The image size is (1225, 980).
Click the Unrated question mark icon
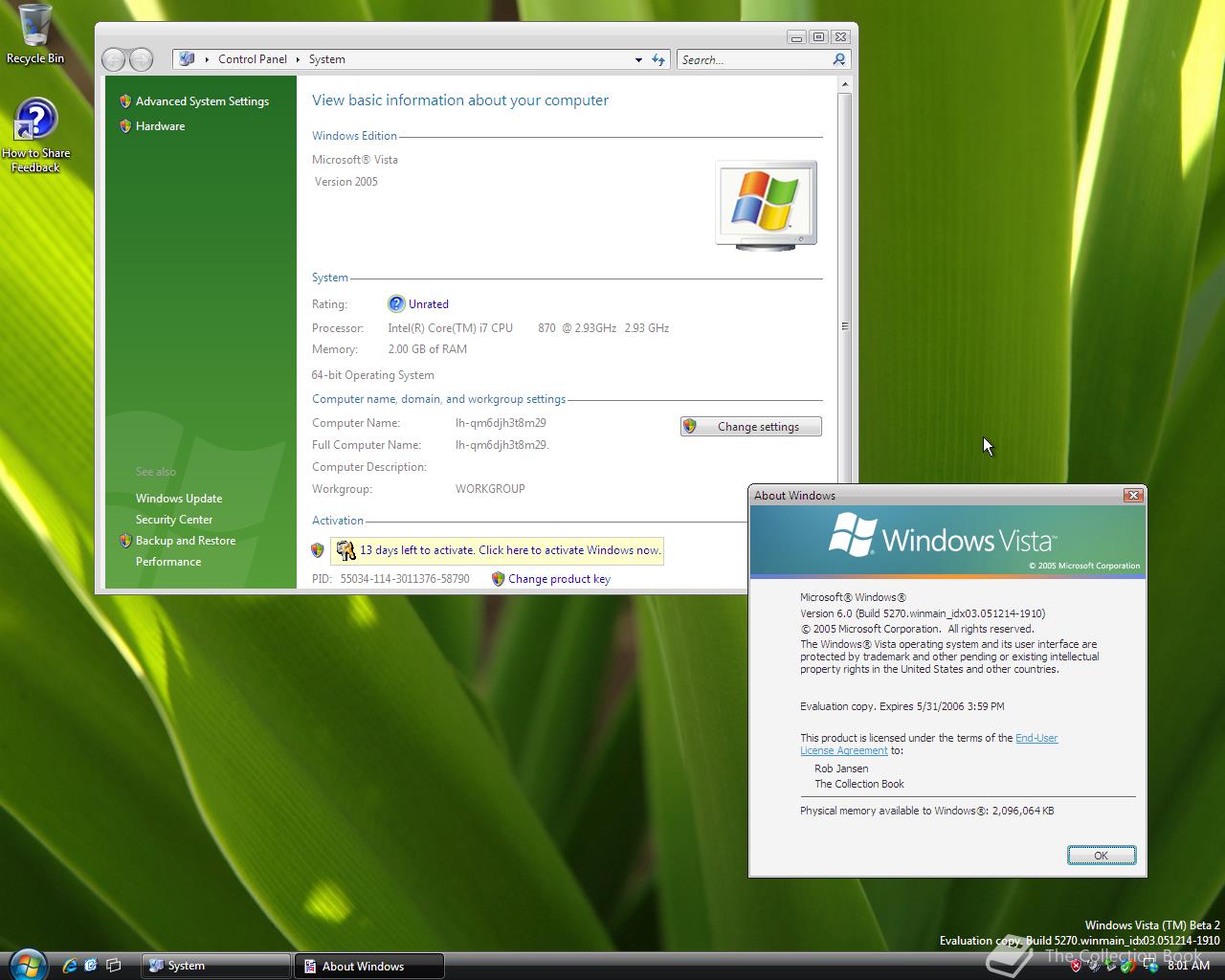[396, 304]
